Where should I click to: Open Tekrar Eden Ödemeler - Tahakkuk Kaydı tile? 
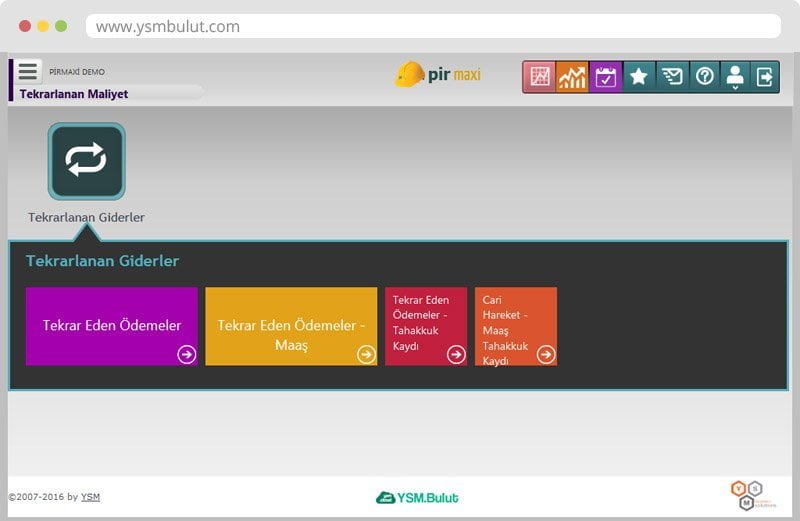coord(425,326)
